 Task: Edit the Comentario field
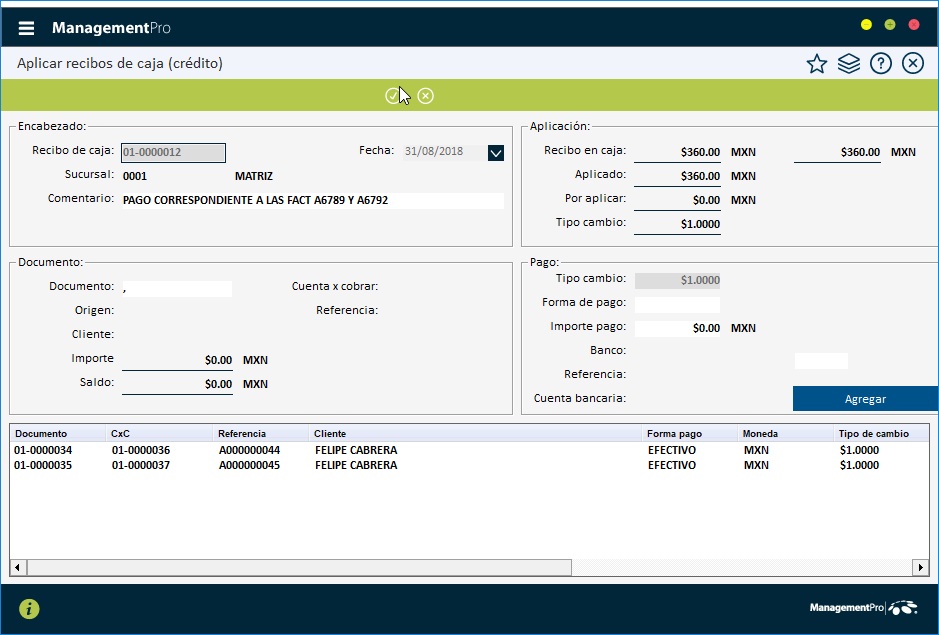313,201
